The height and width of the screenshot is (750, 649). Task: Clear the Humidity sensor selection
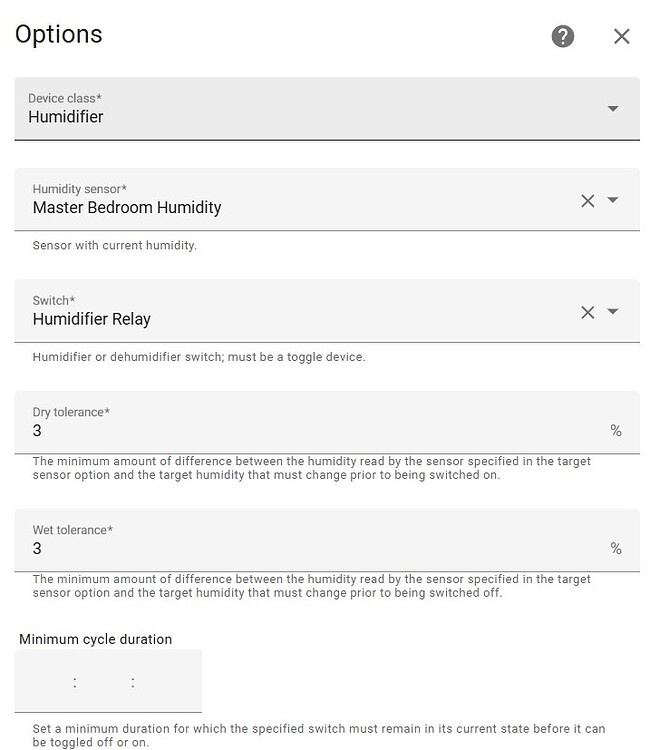point(588,200)
